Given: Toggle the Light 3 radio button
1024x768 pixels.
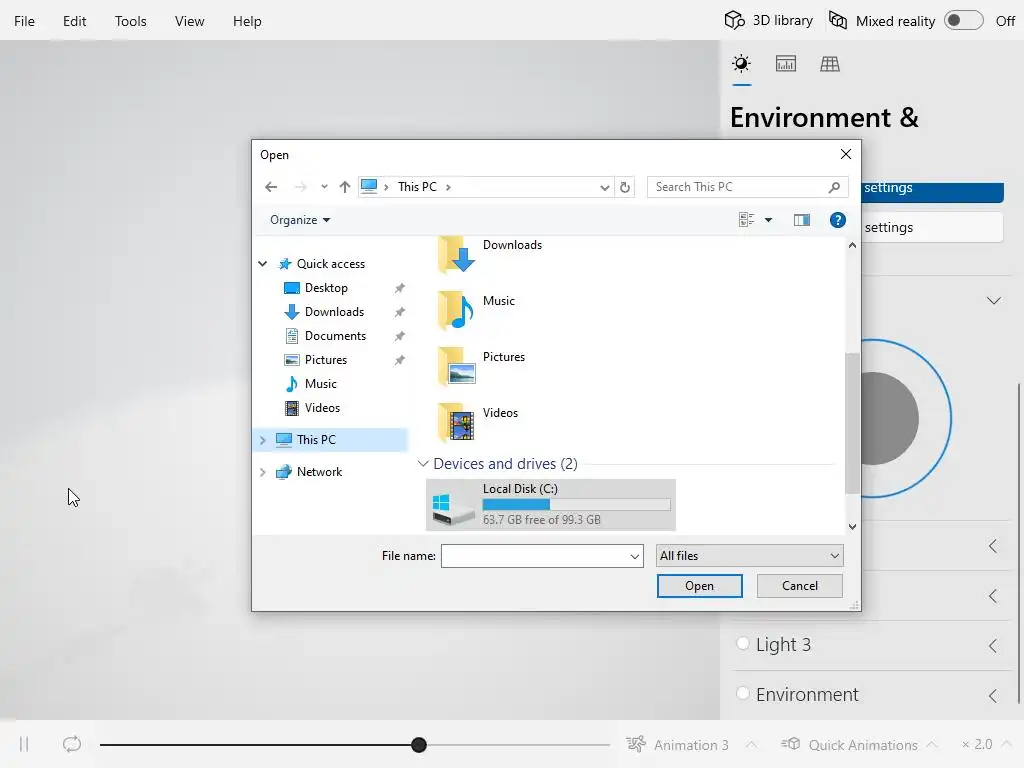Looking at the screenshot, I should (x=743, y=643).
